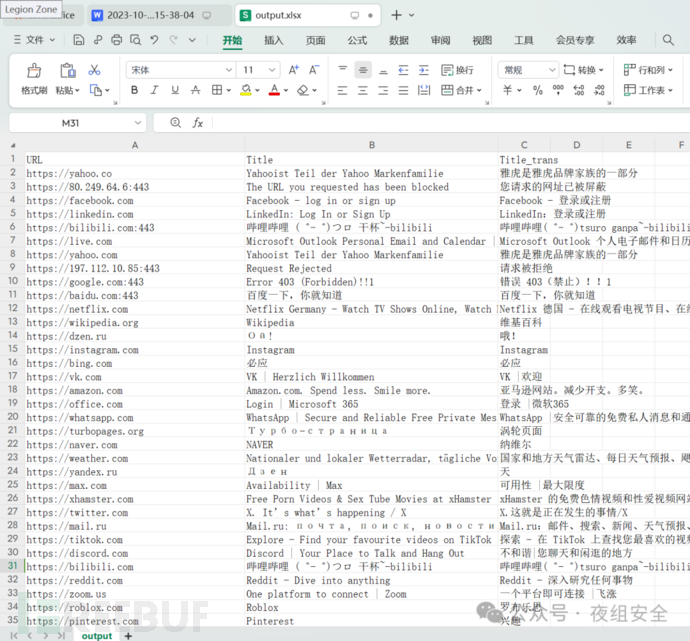This screenshot has width=690, height=641.
Task: Click the Print icon in quick access bar
Action: pos(117,40)
